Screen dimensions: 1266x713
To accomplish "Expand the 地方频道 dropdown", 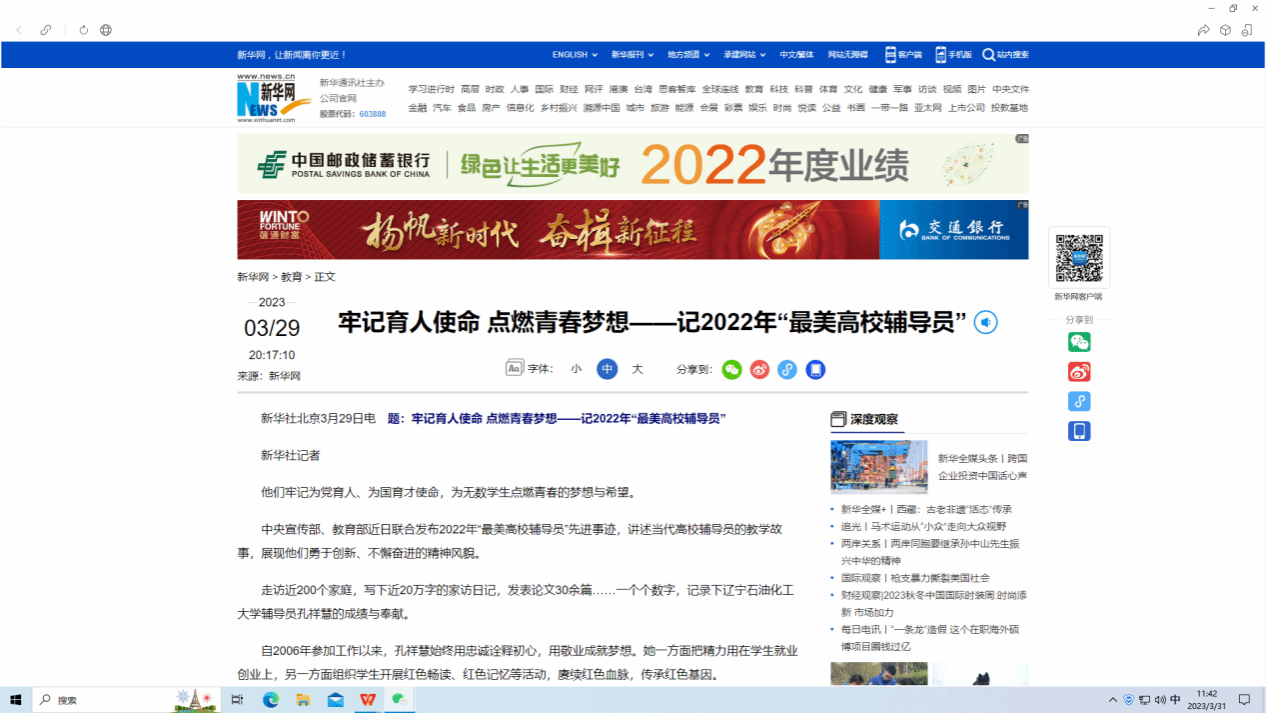I will pos(689,55).
